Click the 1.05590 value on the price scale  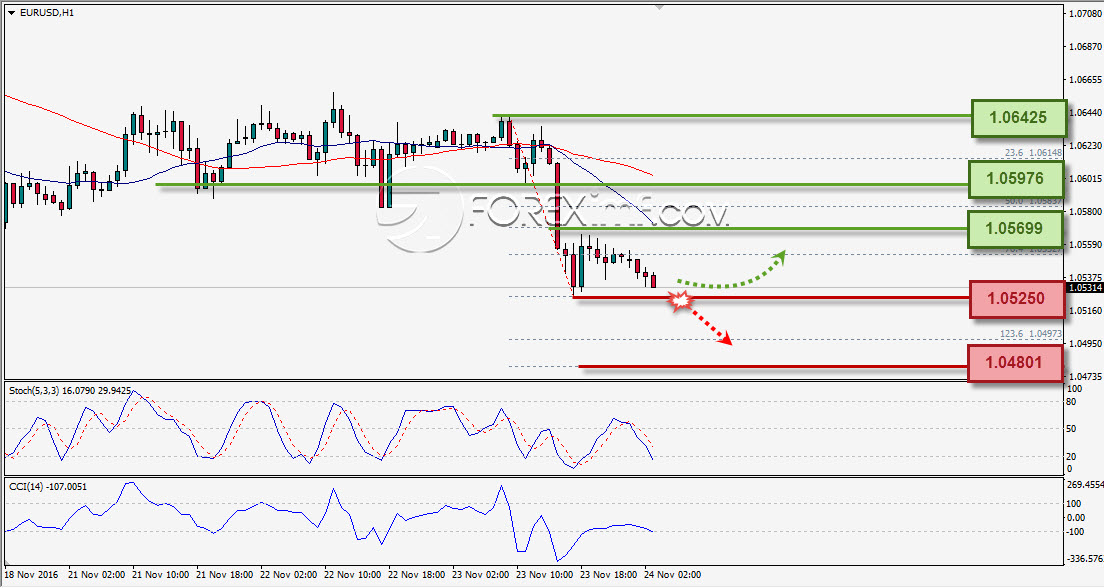click(x=1085, y=244)
